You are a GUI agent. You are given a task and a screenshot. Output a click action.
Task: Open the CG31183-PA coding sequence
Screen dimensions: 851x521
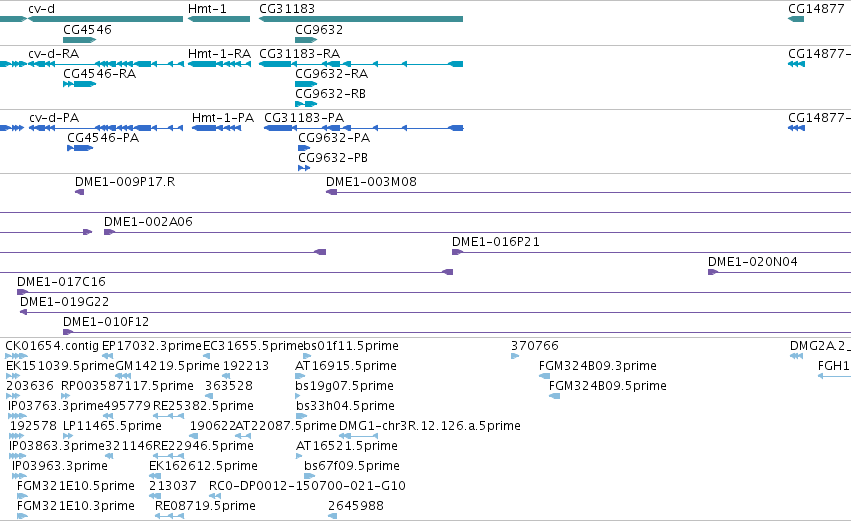364,128
